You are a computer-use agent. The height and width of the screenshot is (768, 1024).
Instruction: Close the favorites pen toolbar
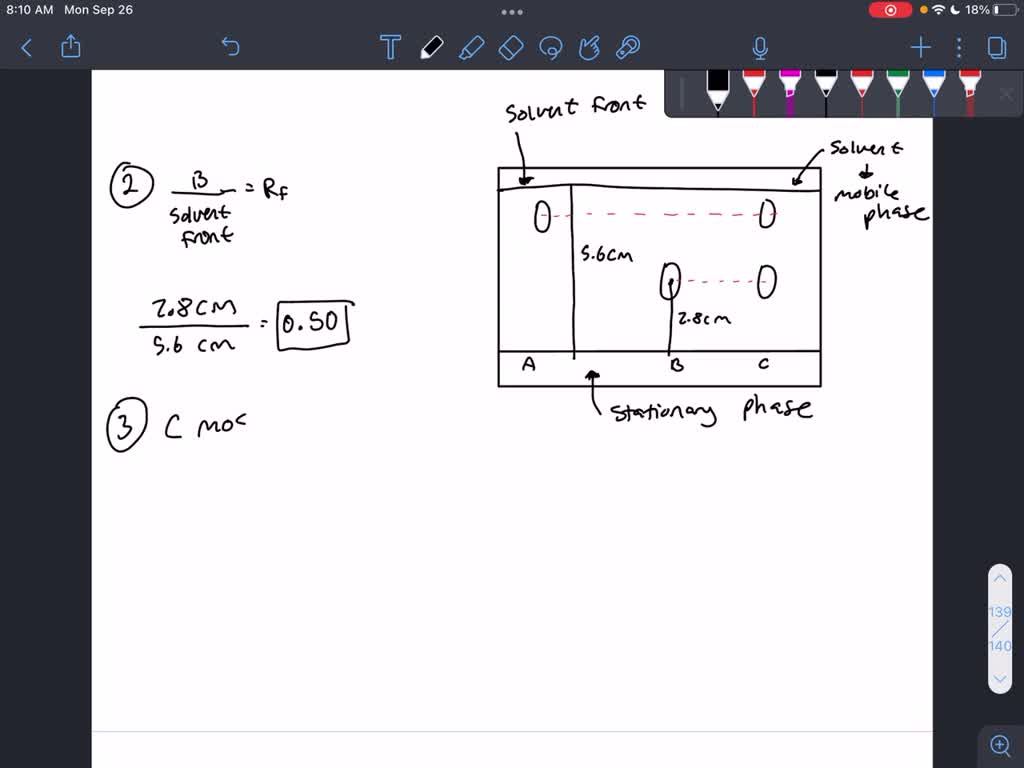[1006, 95]
